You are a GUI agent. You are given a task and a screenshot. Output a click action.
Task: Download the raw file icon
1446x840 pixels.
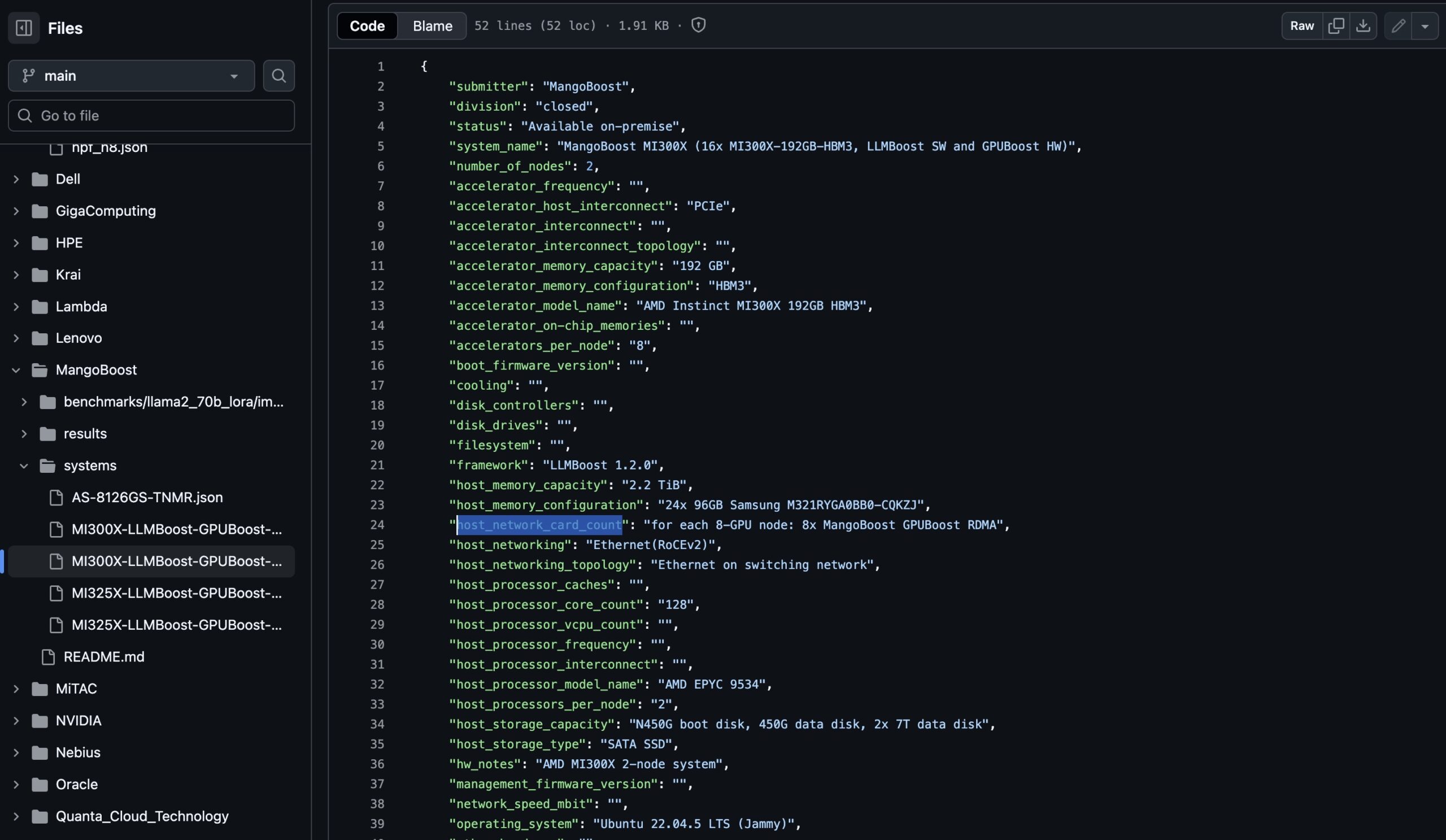(1363, 26)
